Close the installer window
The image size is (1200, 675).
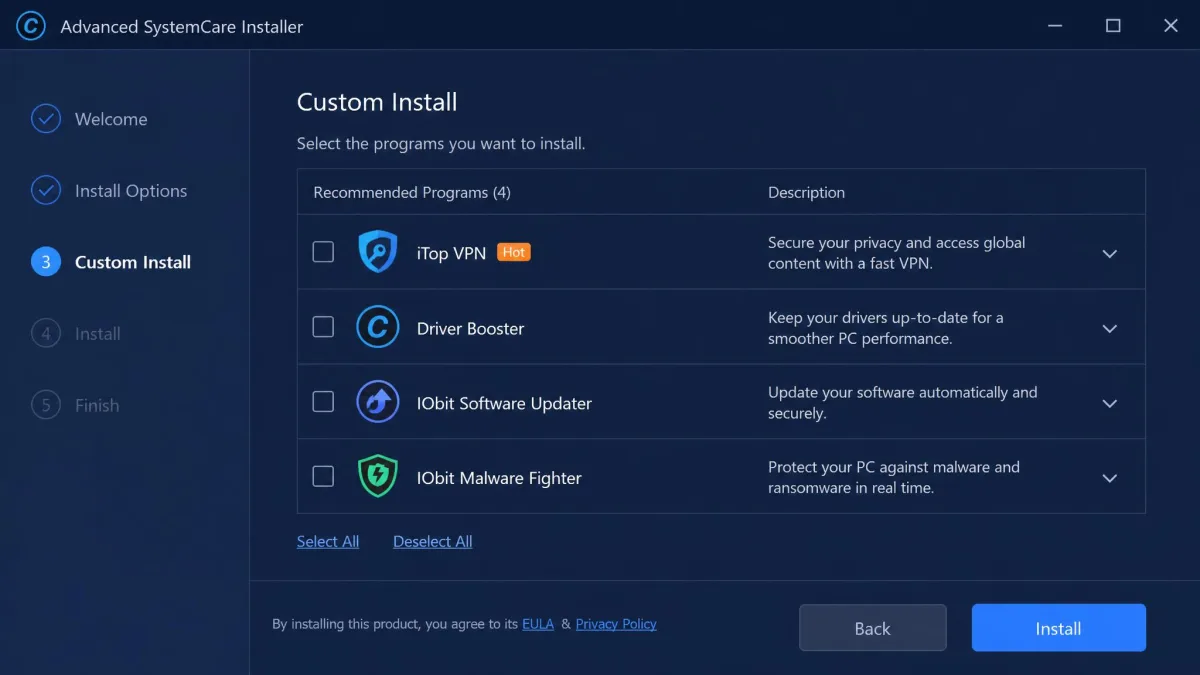point(1171,26)
